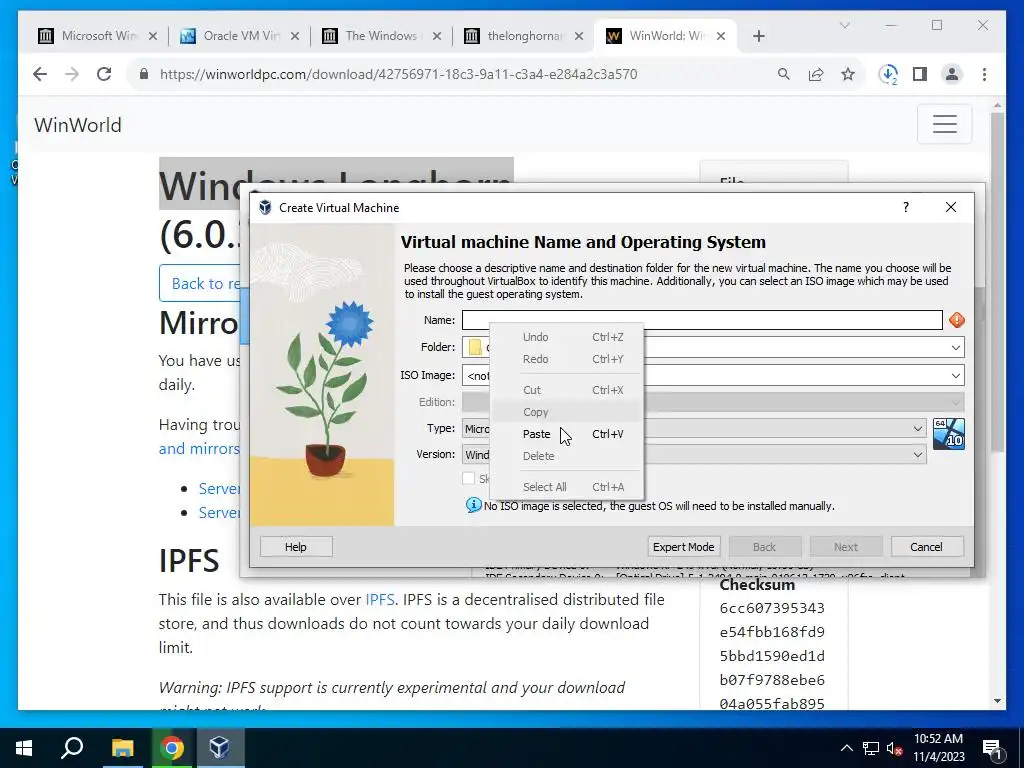This screenshot has height=768, width=1024.
Task: Open Chrome profile avatar
Action: (952, 74)
